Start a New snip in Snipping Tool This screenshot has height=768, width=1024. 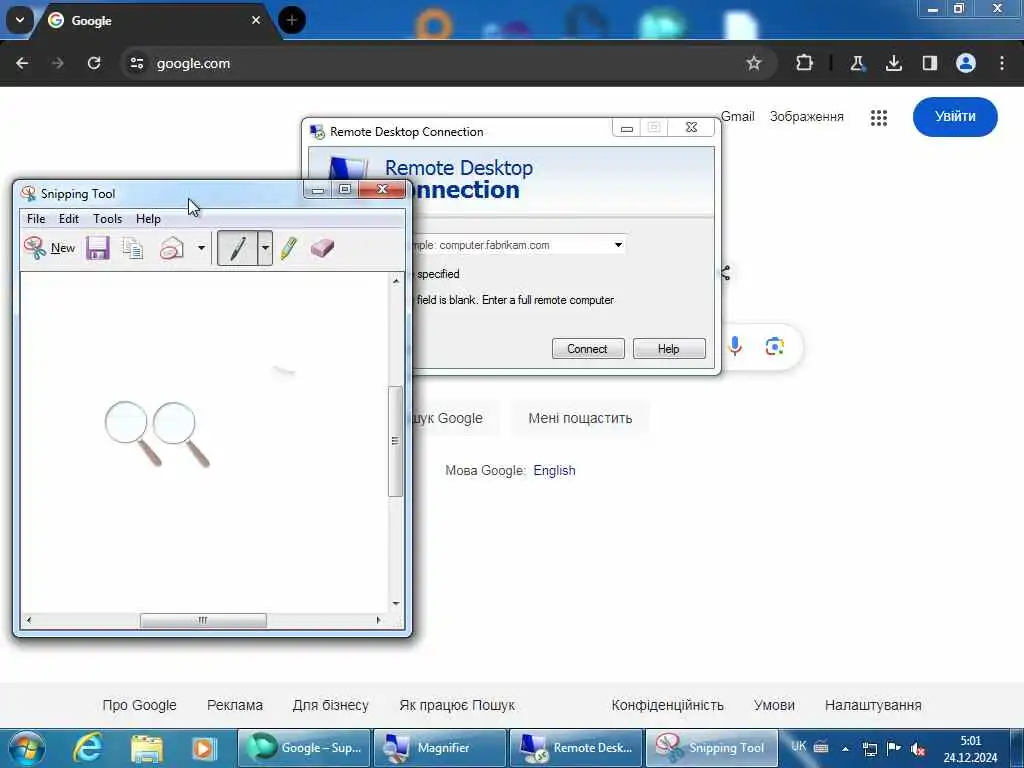point(50,248)
